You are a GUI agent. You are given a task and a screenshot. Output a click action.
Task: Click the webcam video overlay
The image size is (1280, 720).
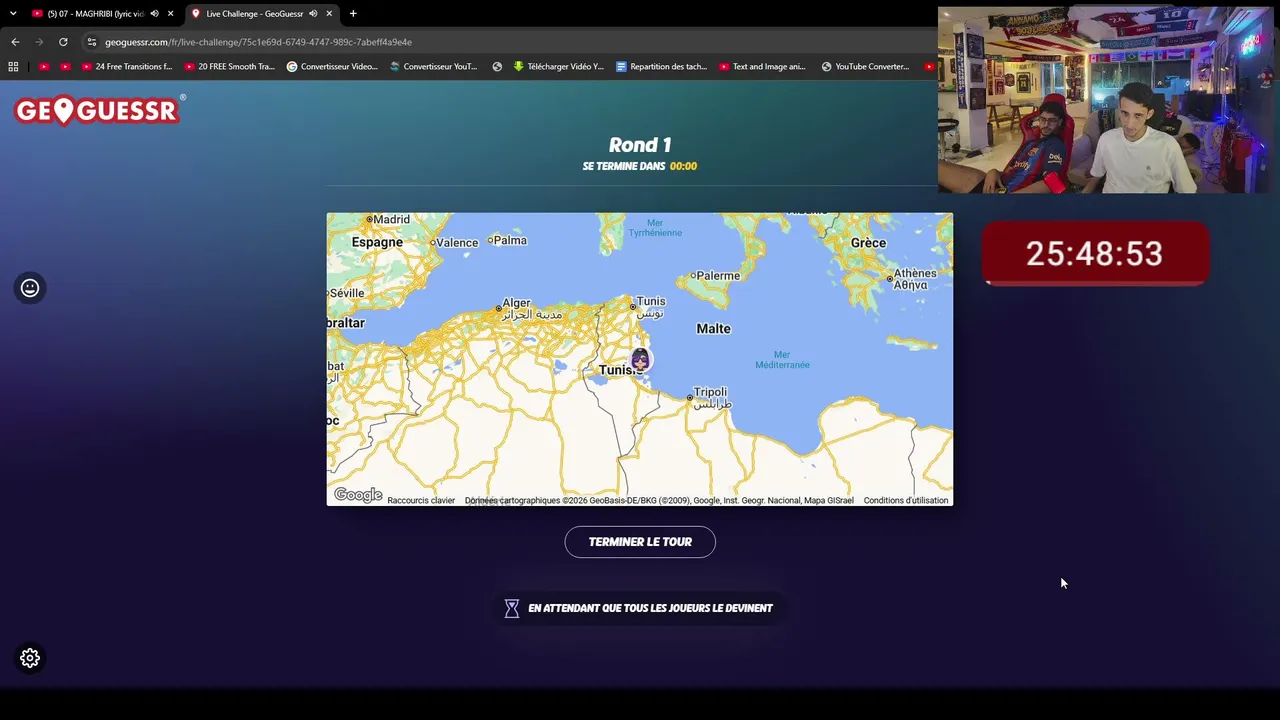click(1105, 100)
